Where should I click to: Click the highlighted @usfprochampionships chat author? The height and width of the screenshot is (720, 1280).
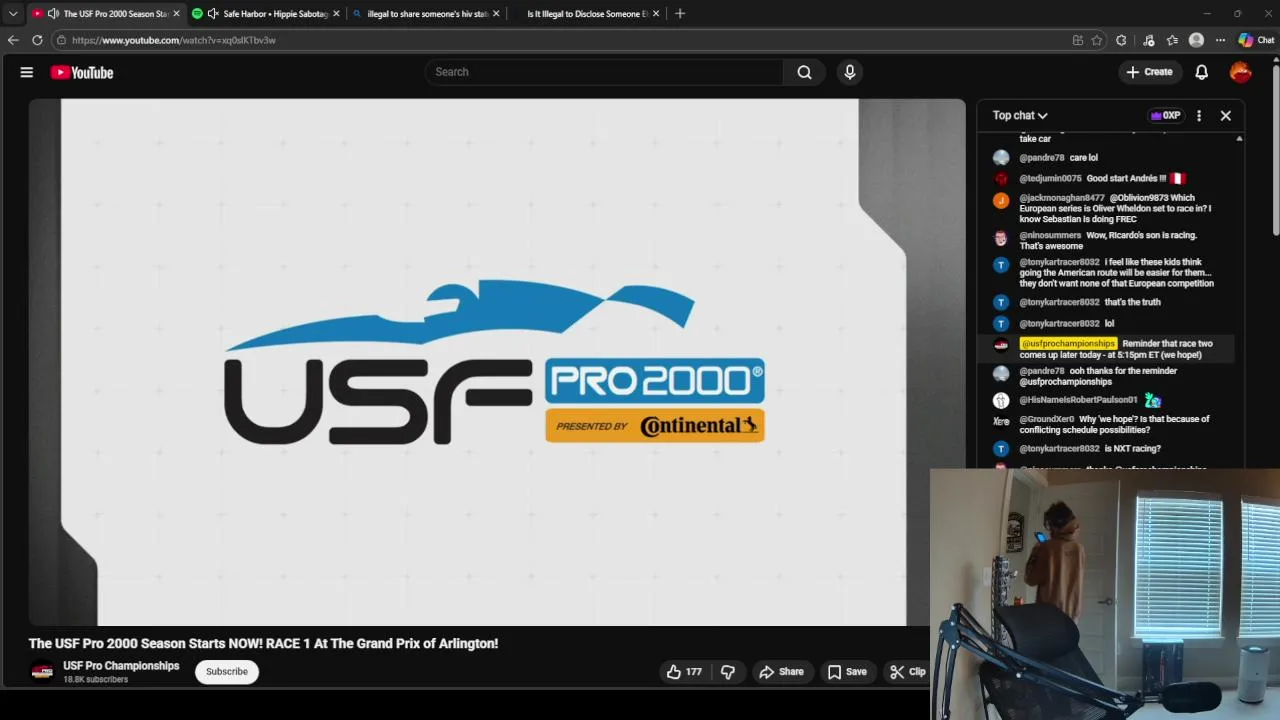1067,344
